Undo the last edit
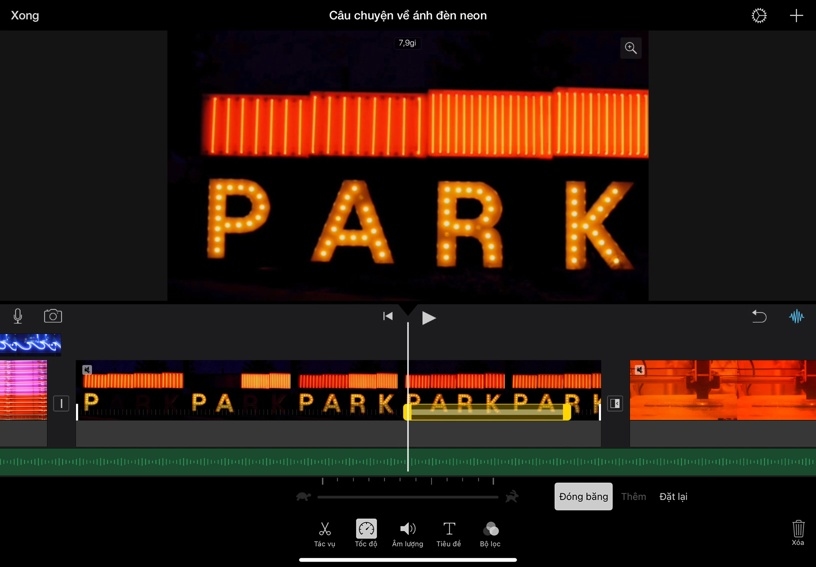This screenshot has width=816, height=567. click(x=759, y=316)
